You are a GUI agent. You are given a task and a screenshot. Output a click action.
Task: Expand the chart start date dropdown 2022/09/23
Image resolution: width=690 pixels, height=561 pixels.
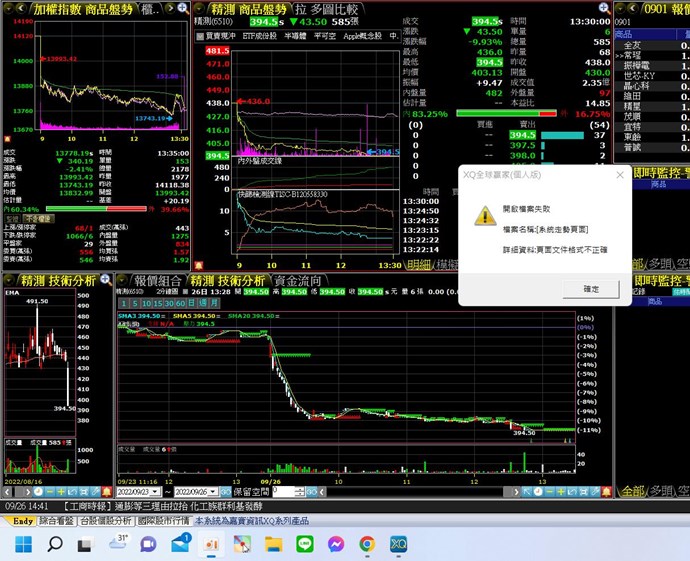[162, 493]
